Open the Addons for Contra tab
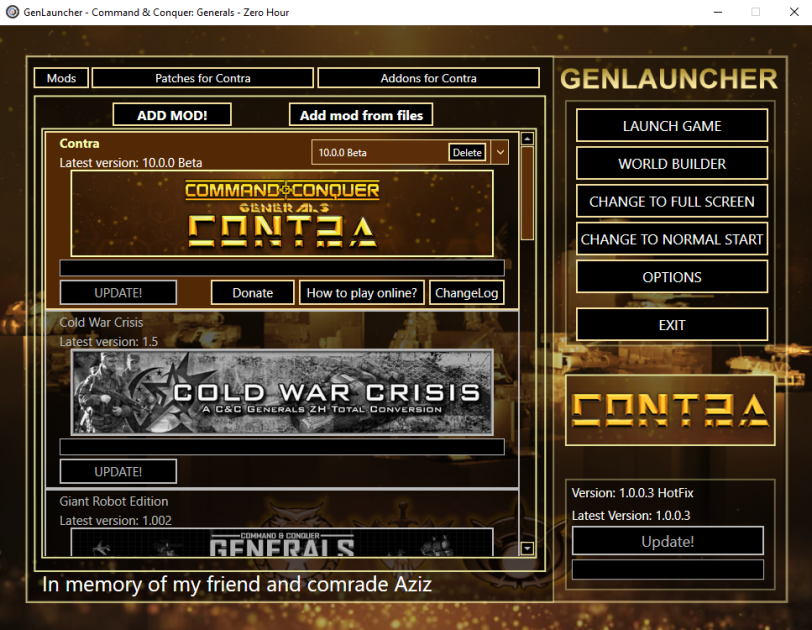 (428, 78)
